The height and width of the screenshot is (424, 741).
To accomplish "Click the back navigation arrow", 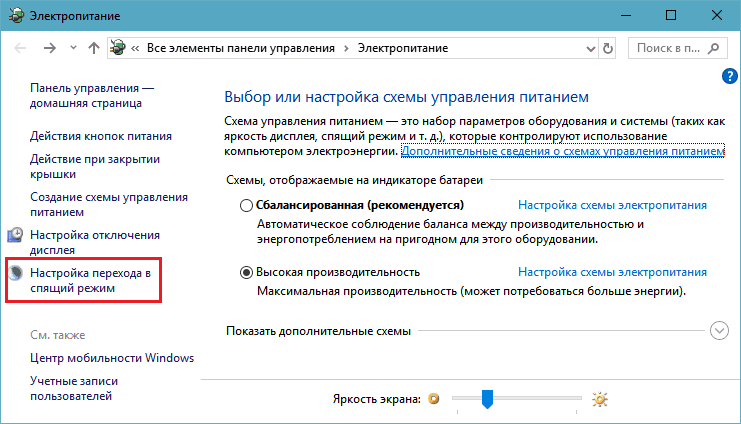I will click(21, 47).
